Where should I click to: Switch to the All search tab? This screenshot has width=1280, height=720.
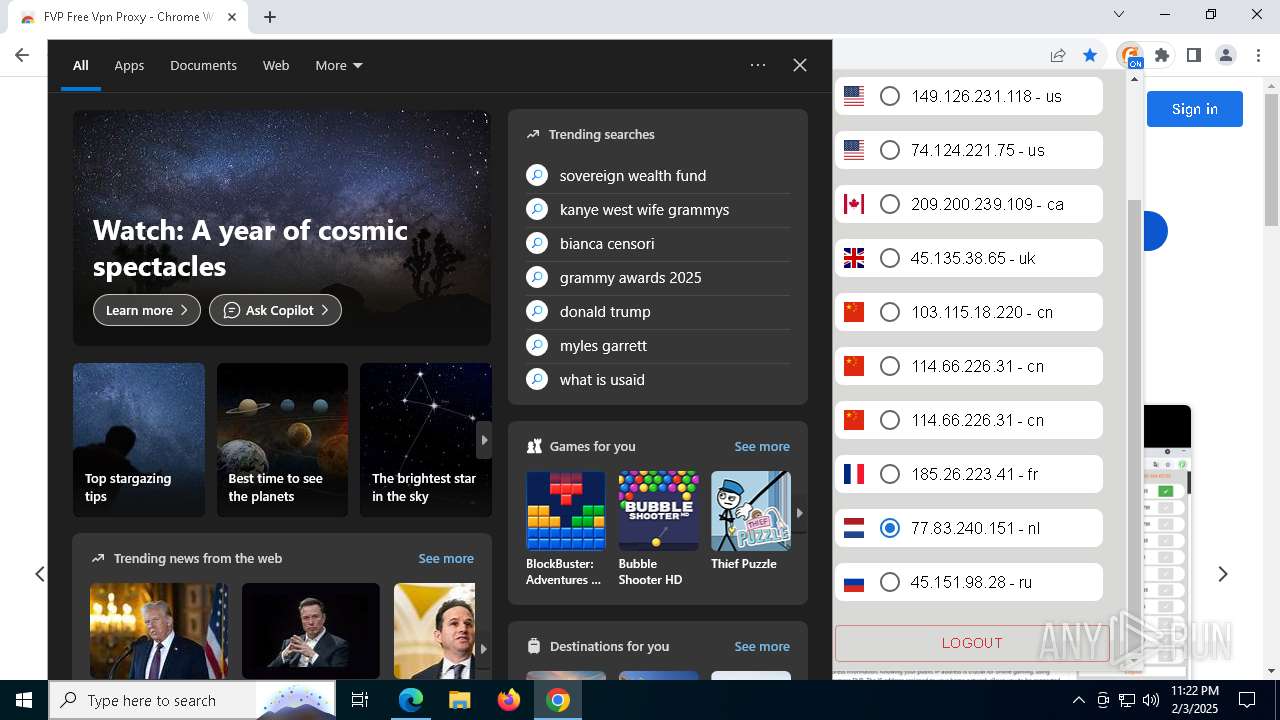pos(81,66)
